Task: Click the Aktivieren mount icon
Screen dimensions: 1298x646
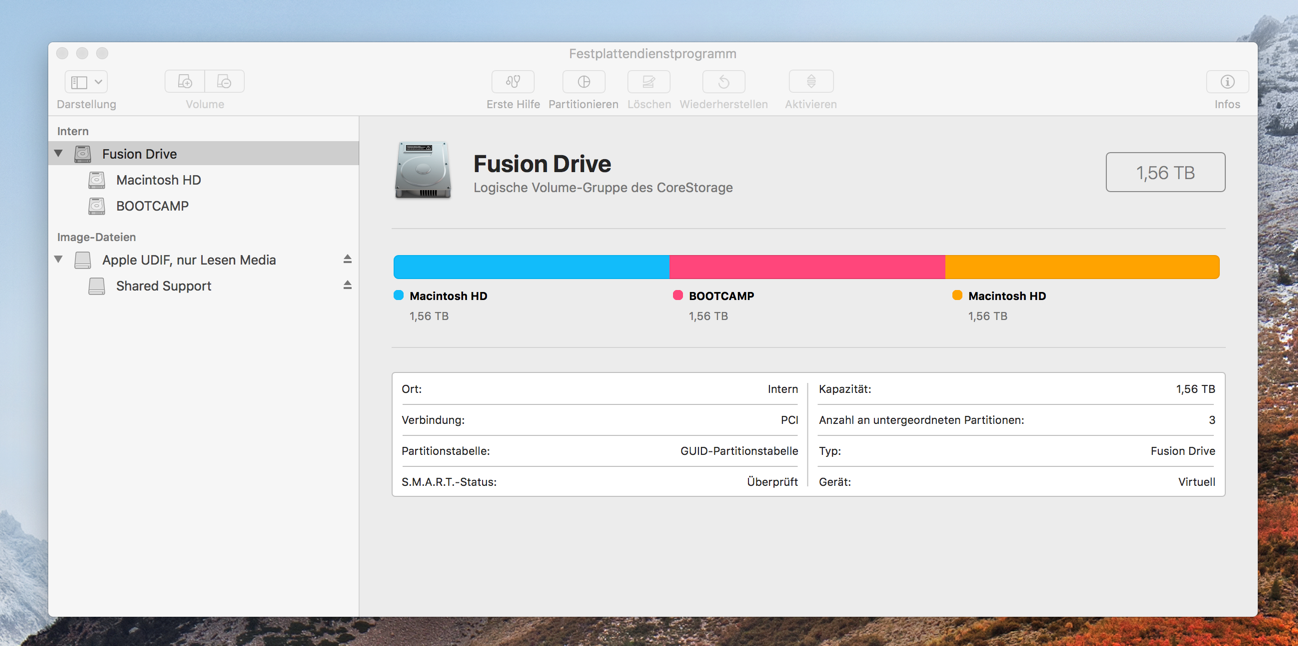Action: tap(810, 82)
